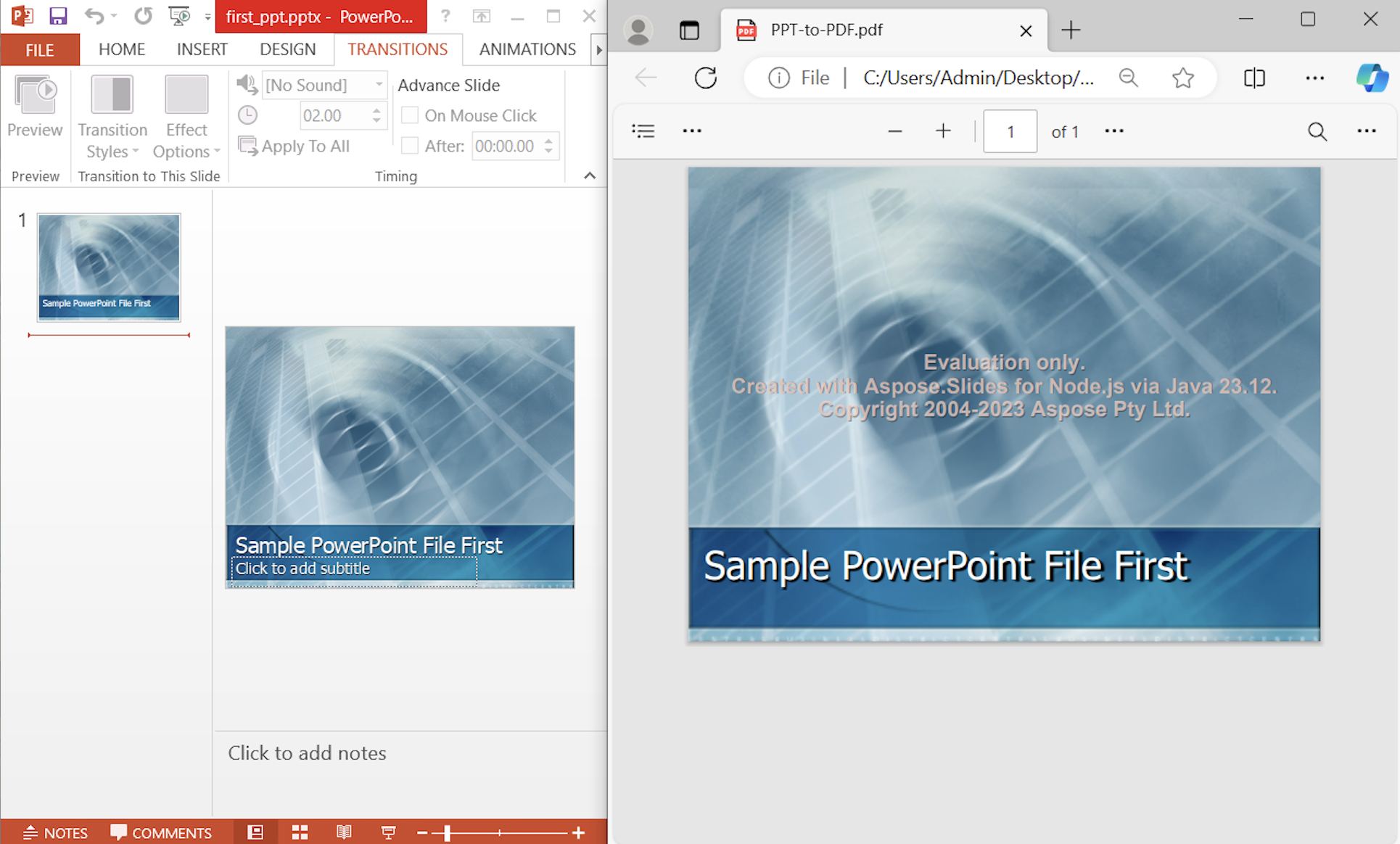
Task: Open search in the PDF viewer
Action: tap(1317, 131)
